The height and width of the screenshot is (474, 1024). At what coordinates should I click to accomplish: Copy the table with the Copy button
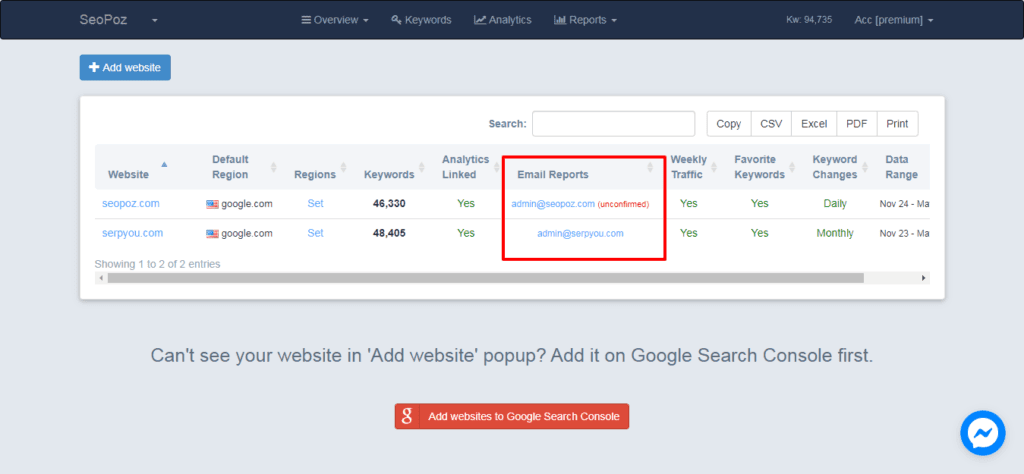point(729,123)
